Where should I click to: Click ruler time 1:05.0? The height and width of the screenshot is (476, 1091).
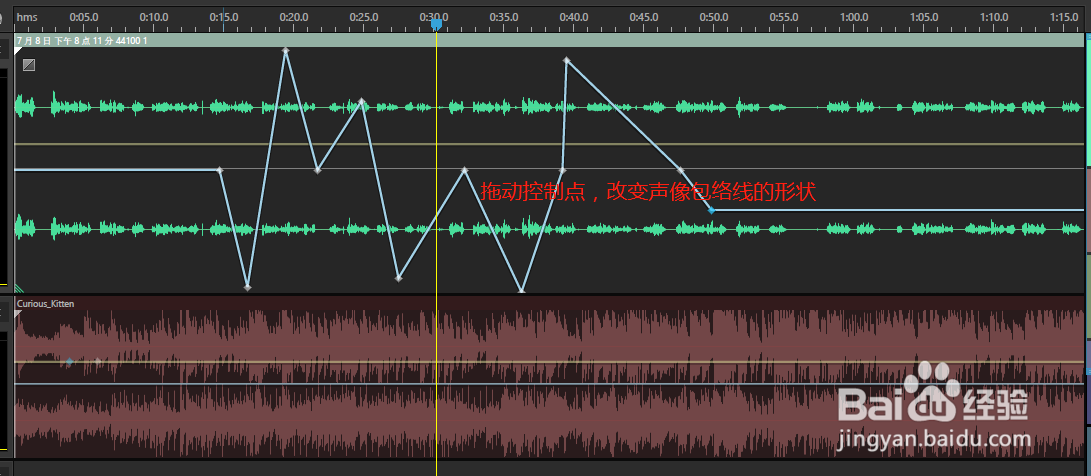click(x=924, y=17)
